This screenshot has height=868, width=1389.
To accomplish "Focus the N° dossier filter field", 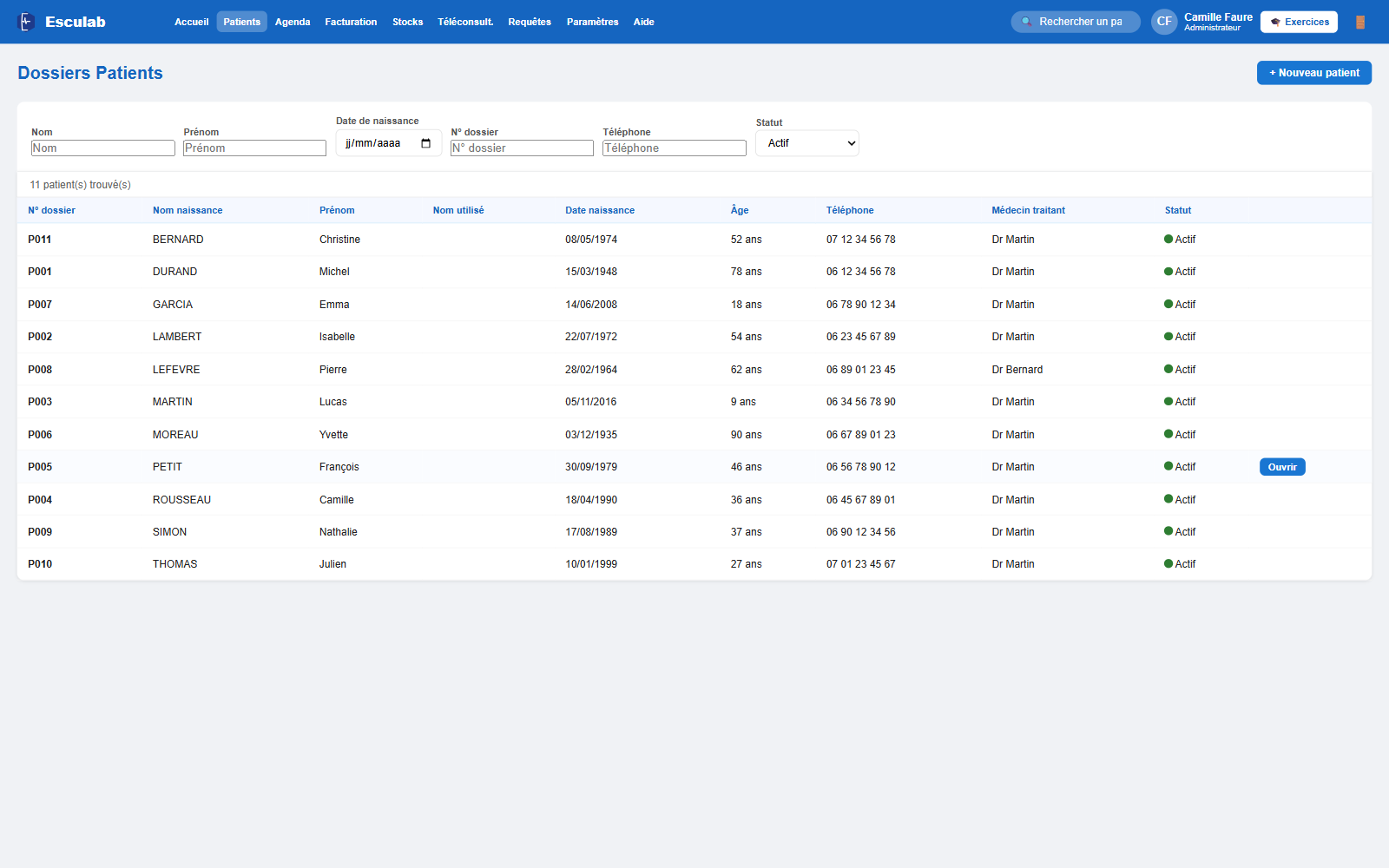I will 522,148.
